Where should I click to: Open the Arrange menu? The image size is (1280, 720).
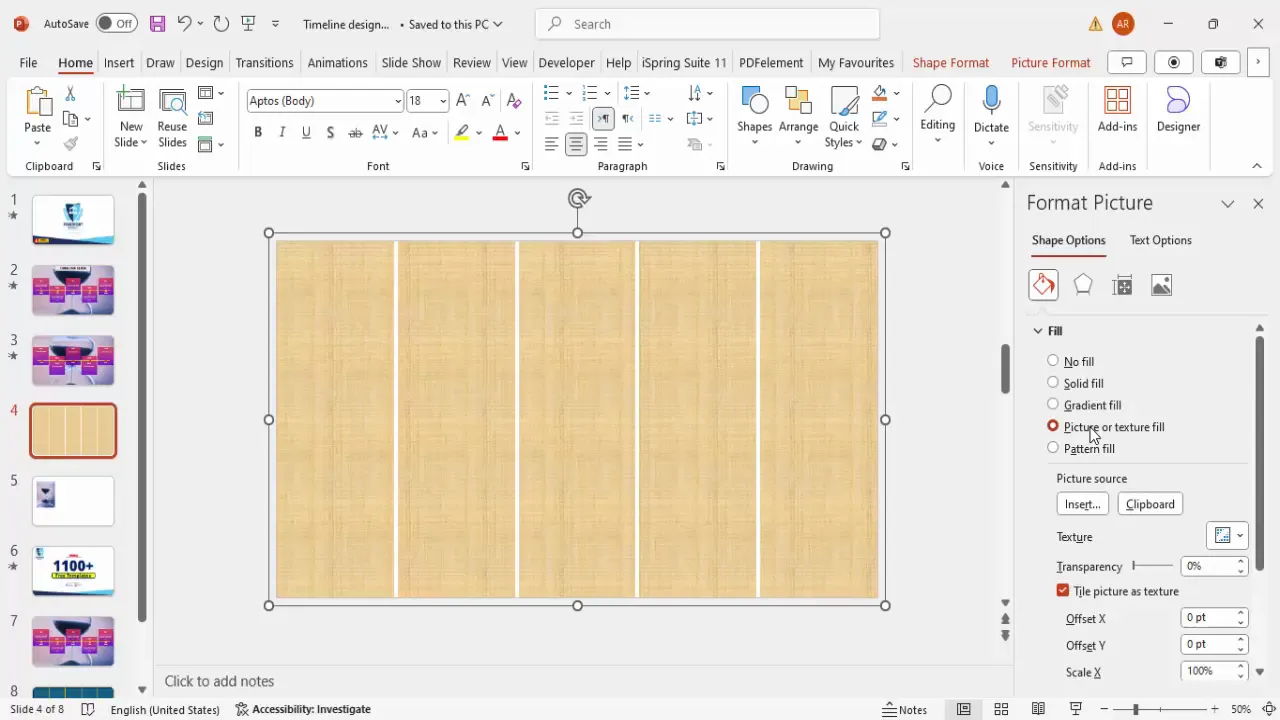click(x=798, y=116)
